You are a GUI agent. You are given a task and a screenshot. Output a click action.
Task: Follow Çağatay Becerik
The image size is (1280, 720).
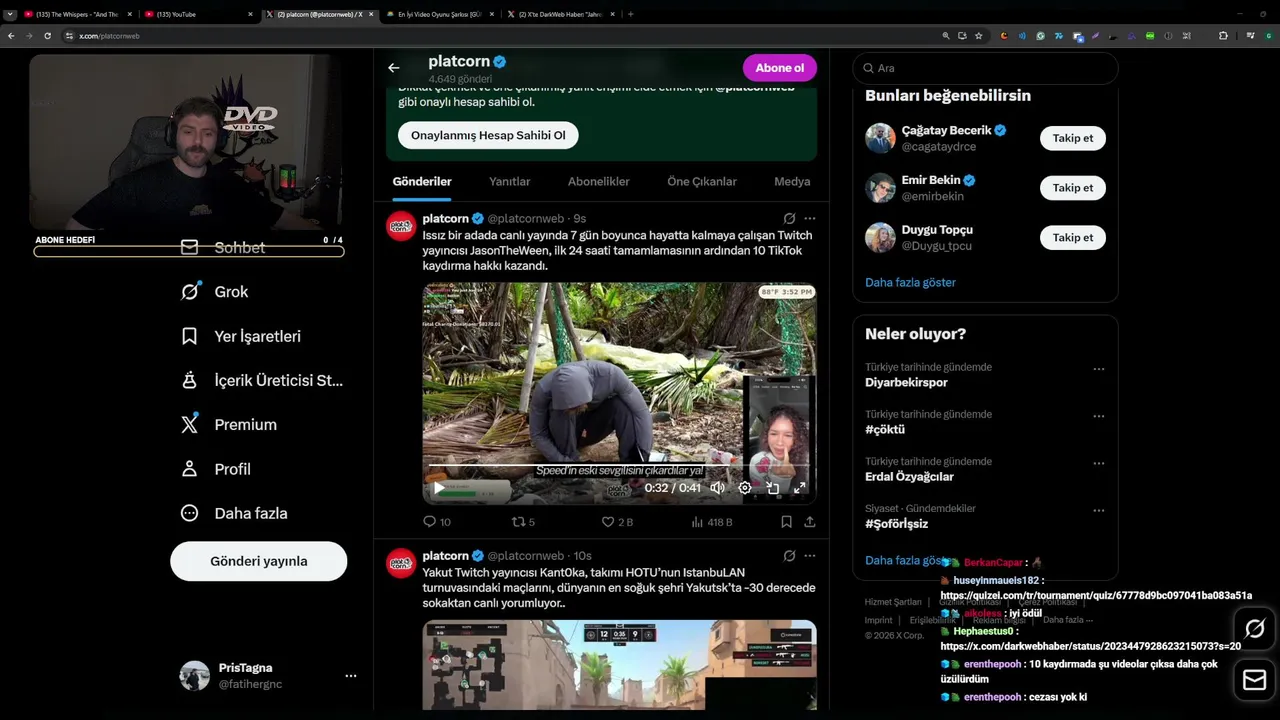(x=1073, y=138)
